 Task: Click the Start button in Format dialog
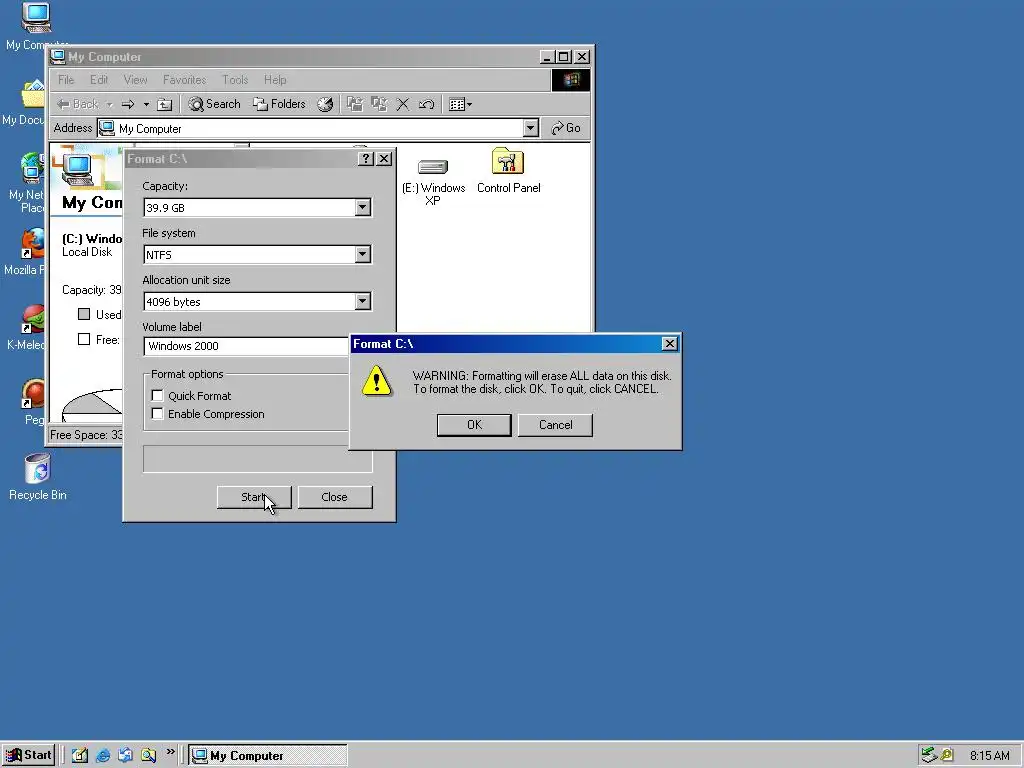[254, 497]
